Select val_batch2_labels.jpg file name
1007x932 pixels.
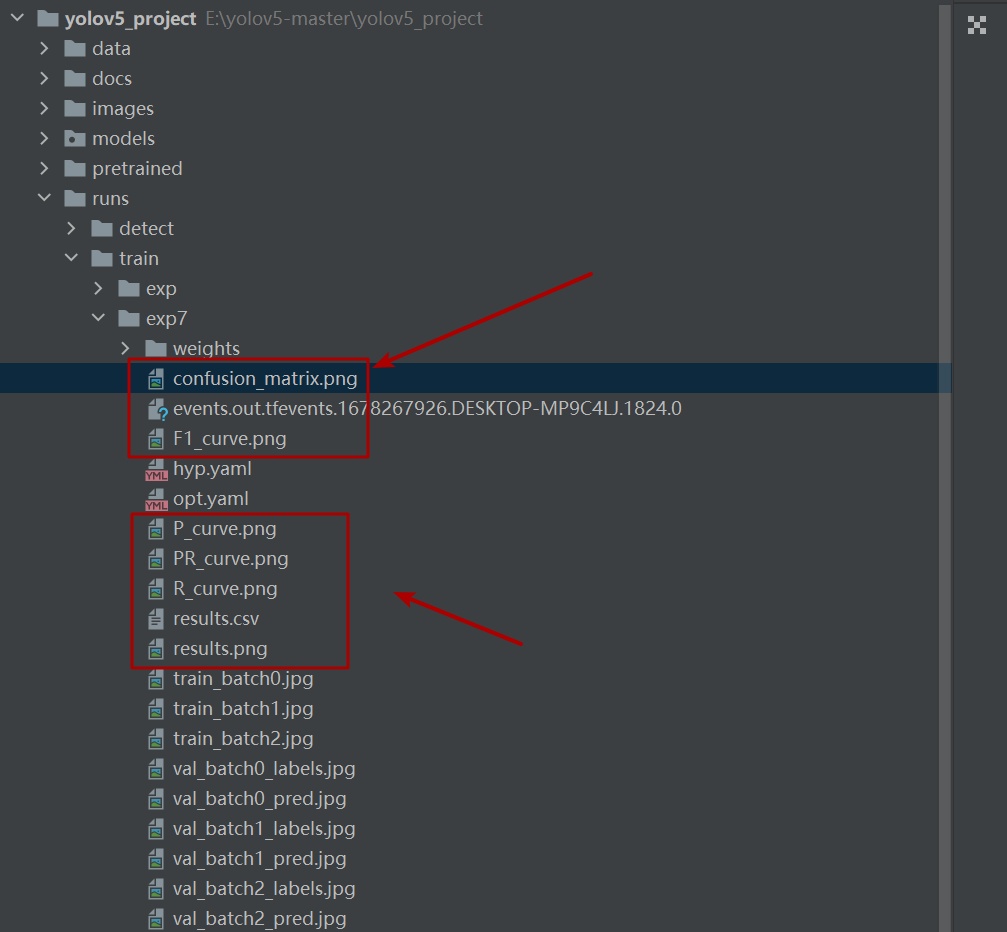[264, 889]
